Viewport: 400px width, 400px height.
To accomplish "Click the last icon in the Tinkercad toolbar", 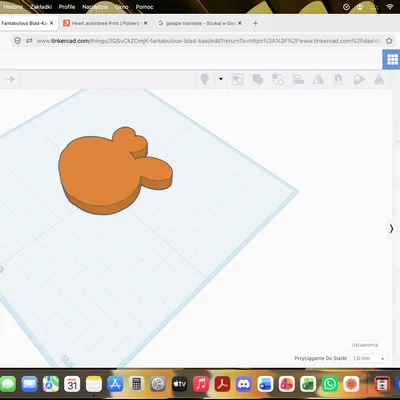I will [x=379, y=79].
